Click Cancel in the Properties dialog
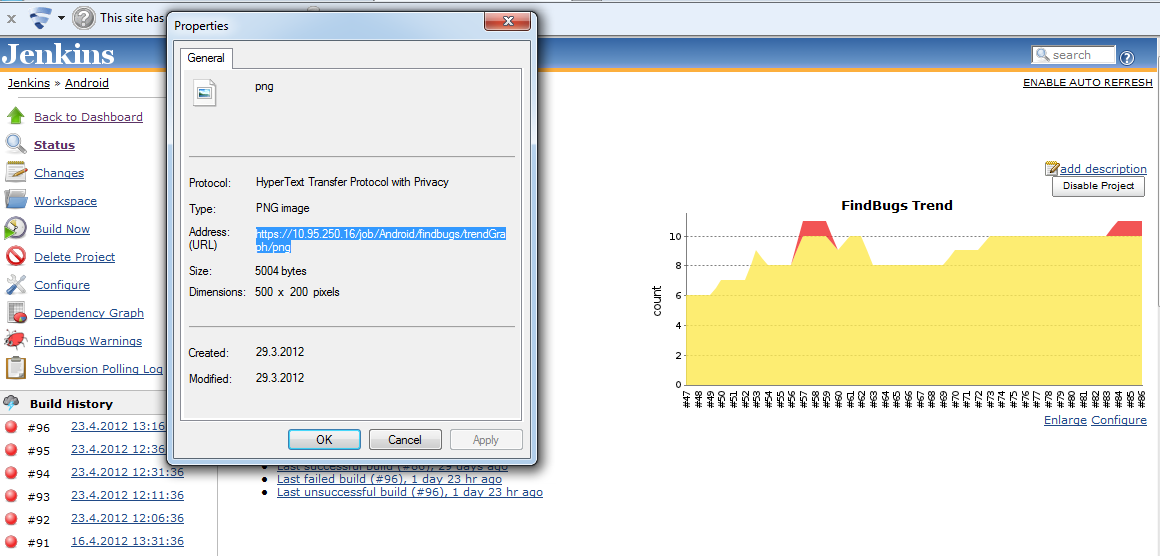This screenshot has width=1160, height=556. (405, 439)
